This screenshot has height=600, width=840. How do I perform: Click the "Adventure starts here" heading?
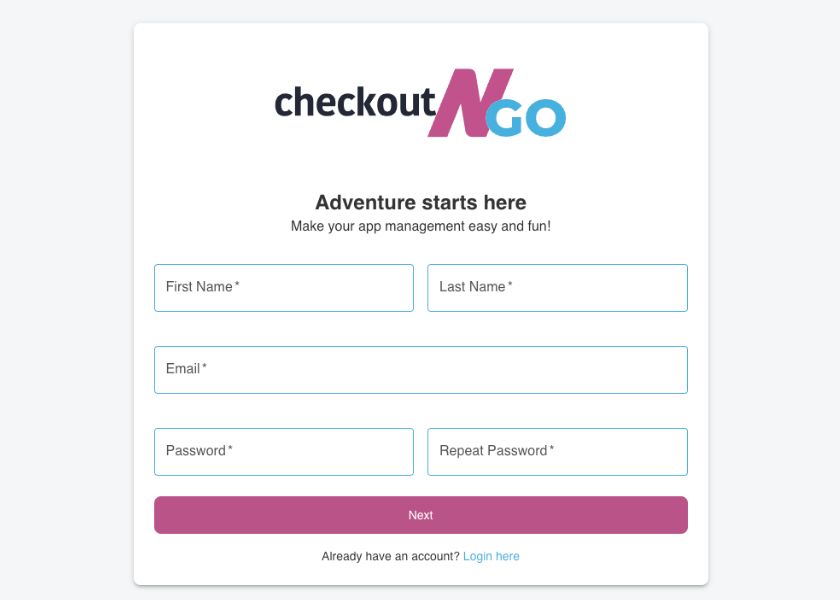click(420, 203)
